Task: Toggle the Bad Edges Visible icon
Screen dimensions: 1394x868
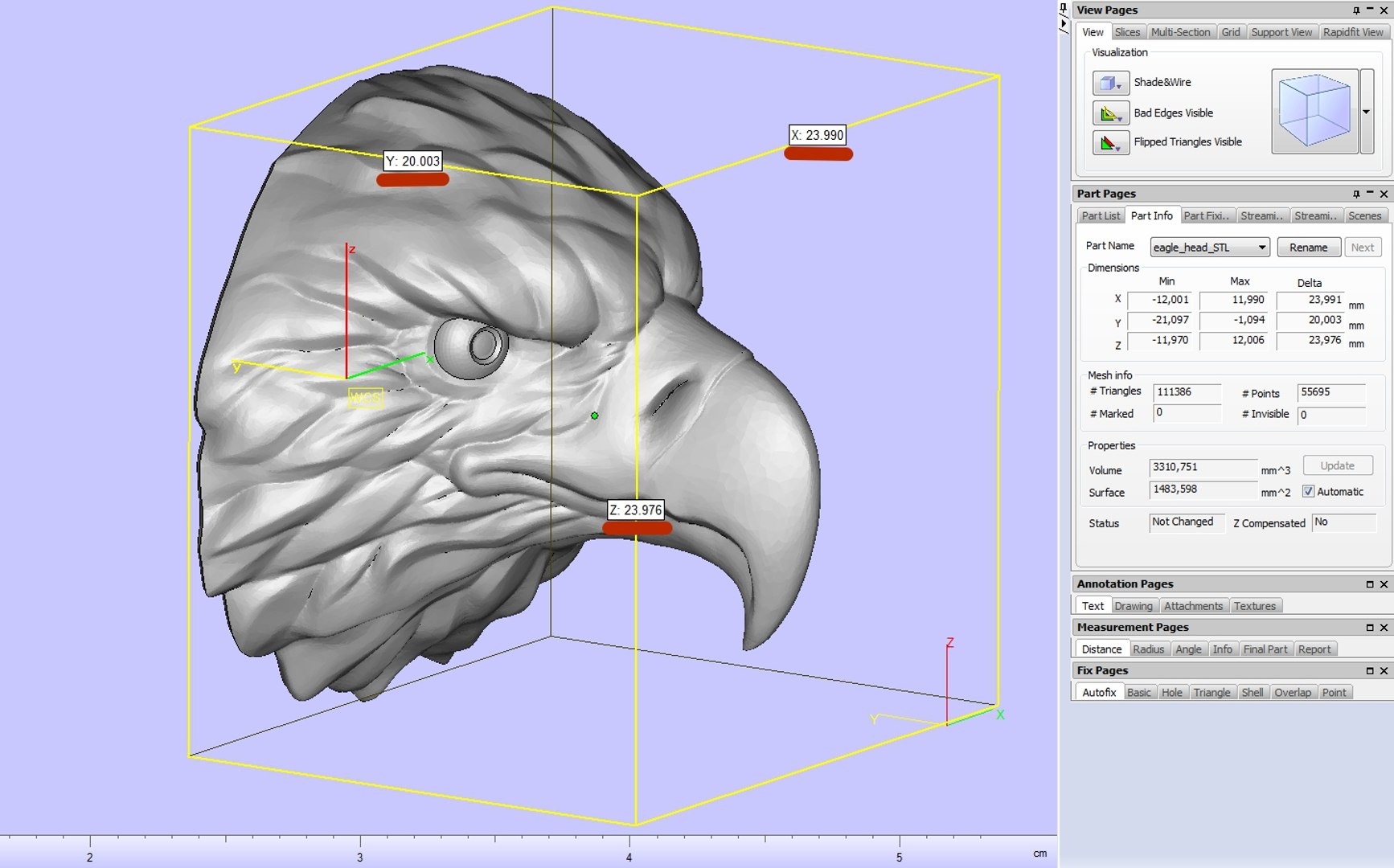Action: 1110,113
